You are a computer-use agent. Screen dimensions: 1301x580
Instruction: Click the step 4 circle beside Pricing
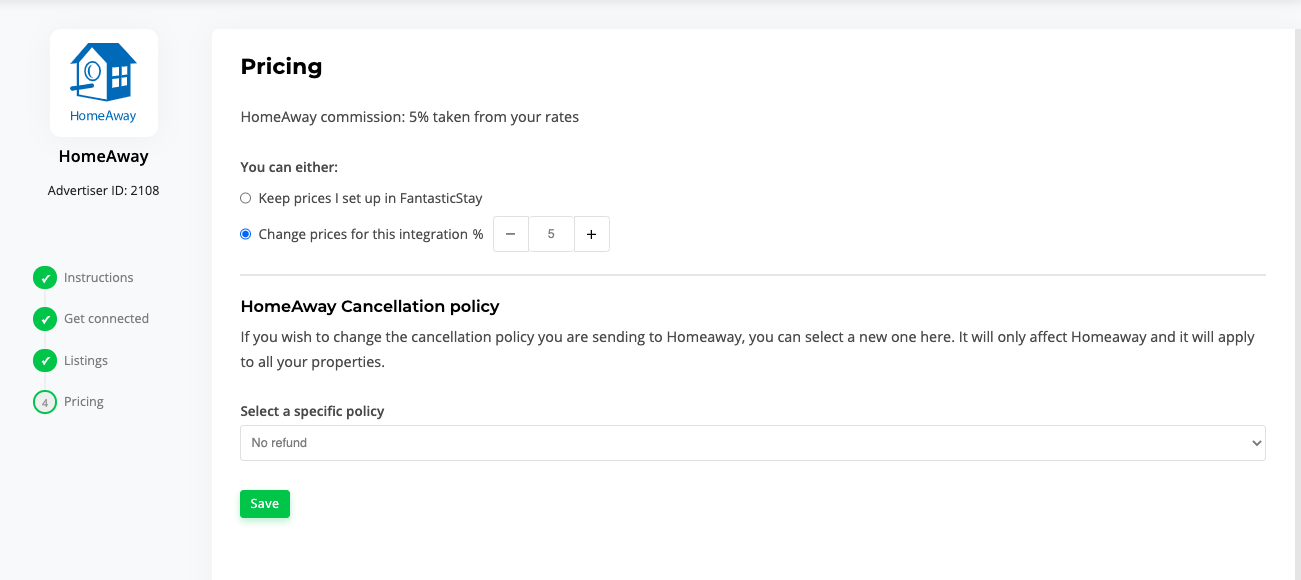coord(45,402)
